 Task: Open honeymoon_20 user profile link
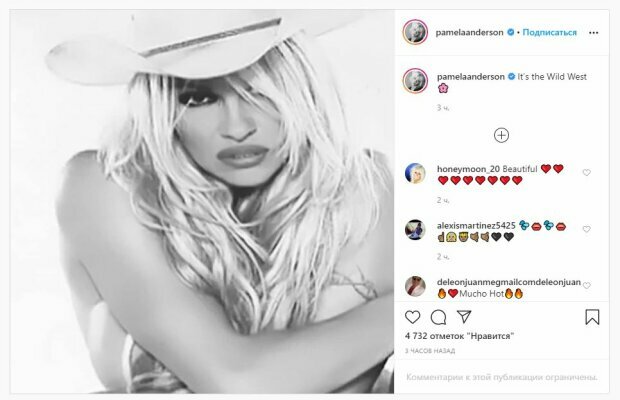468,169
